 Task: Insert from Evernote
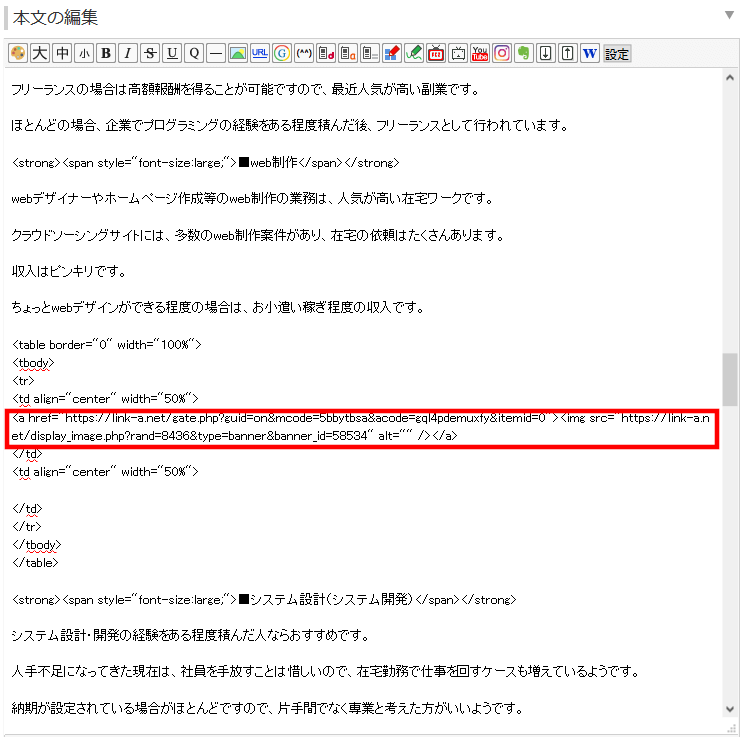(x=524, y=53)
